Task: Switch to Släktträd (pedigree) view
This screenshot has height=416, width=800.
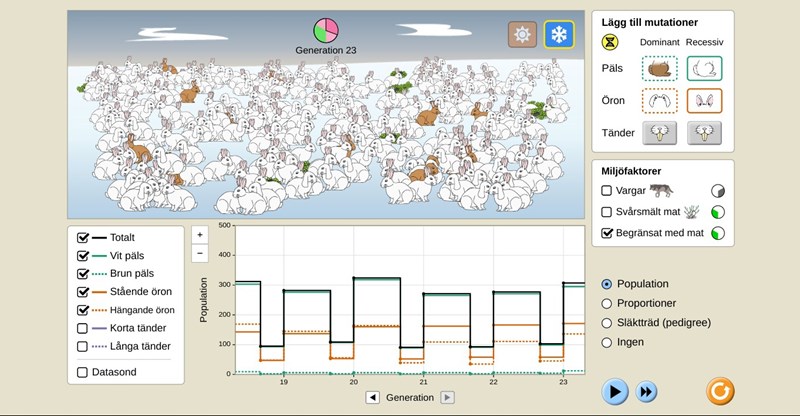Action: click(607, 322)
